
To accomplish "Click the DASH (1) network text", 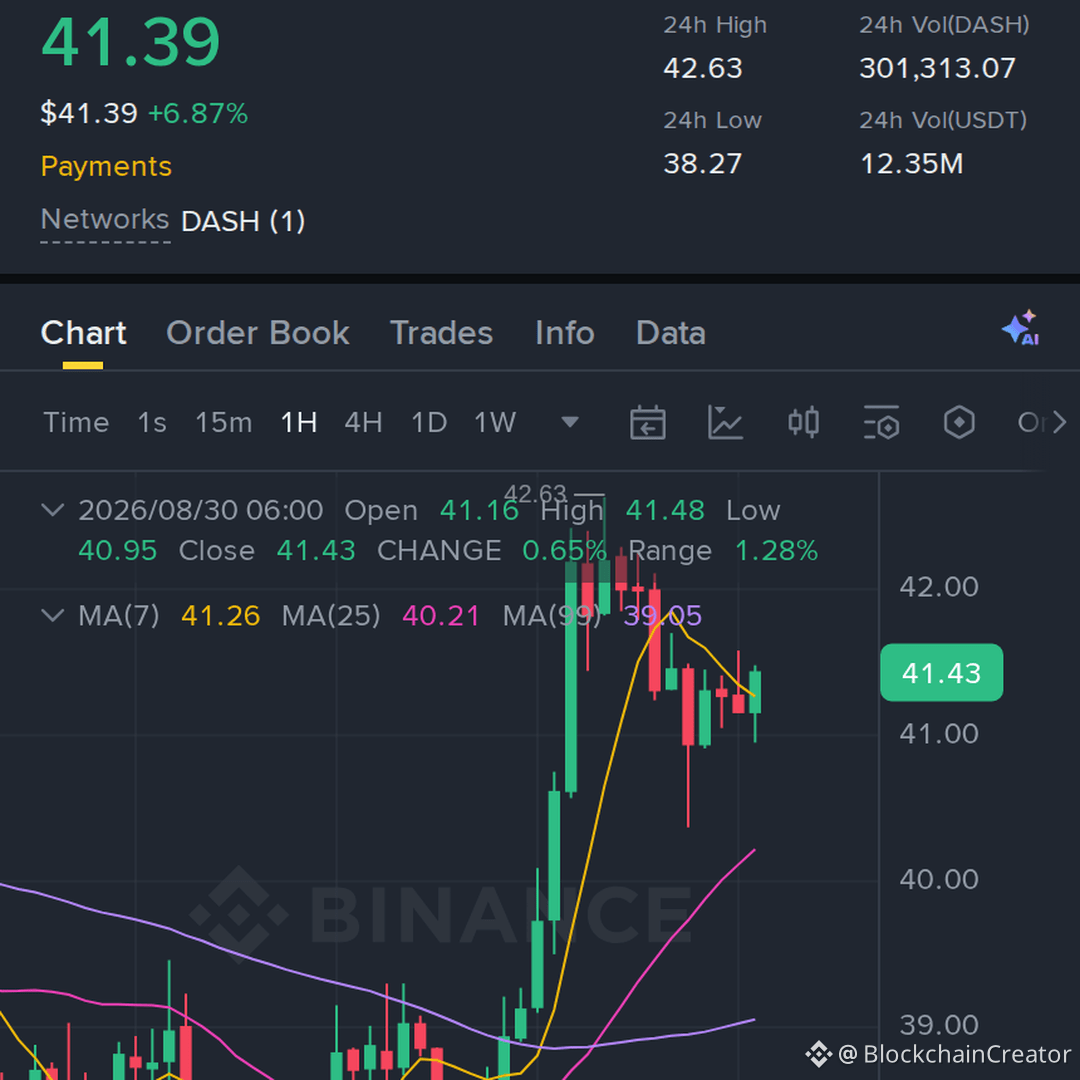I will [243, 221].
